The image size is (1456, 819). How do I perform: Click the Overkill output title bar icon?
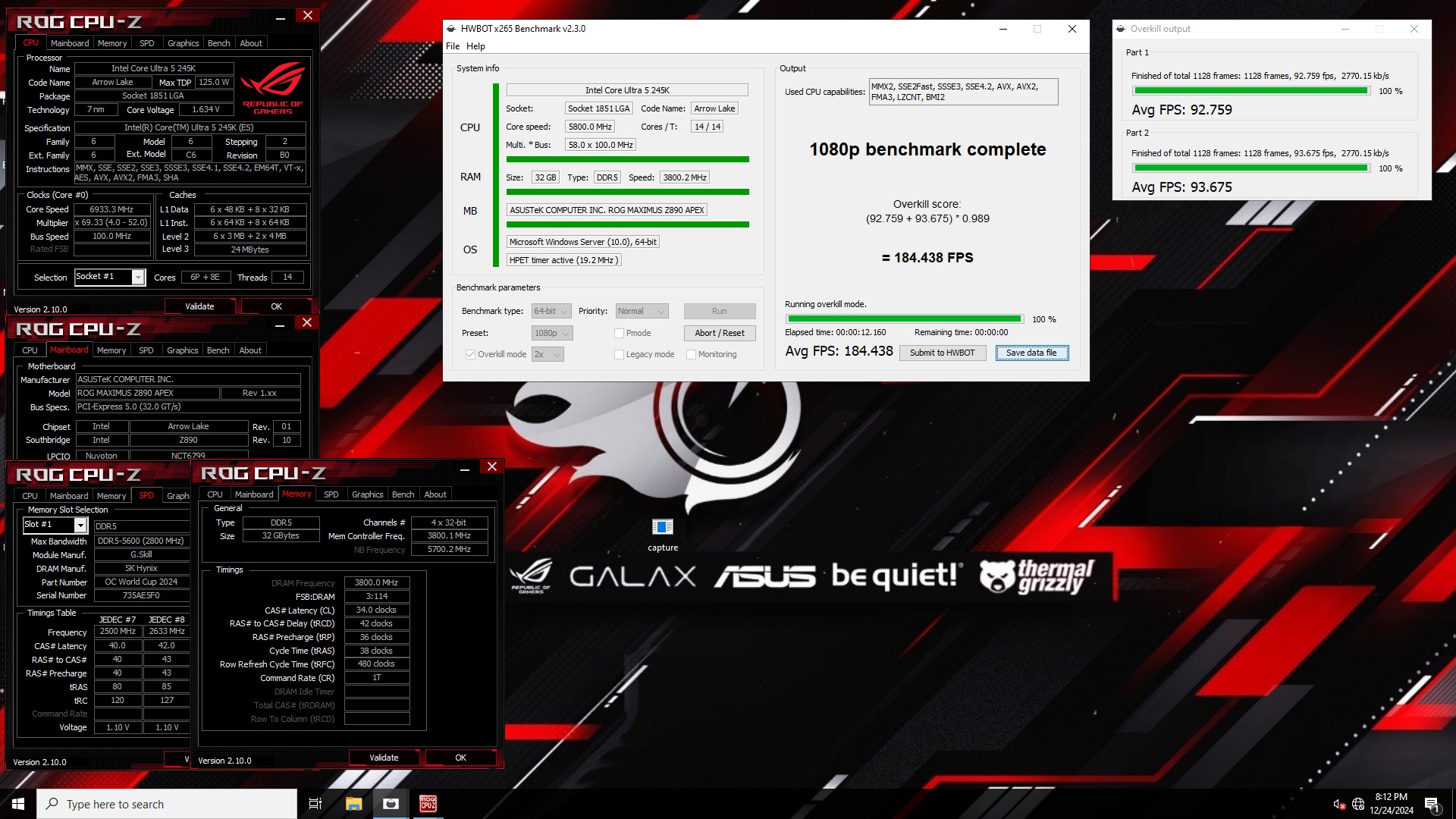(x=1120, y=29)
